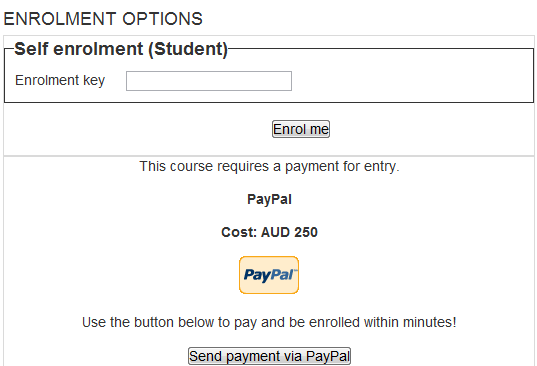The image size is (537, 366).
Task: Click the word 'Cost:' label
Action: pos(239,232)
